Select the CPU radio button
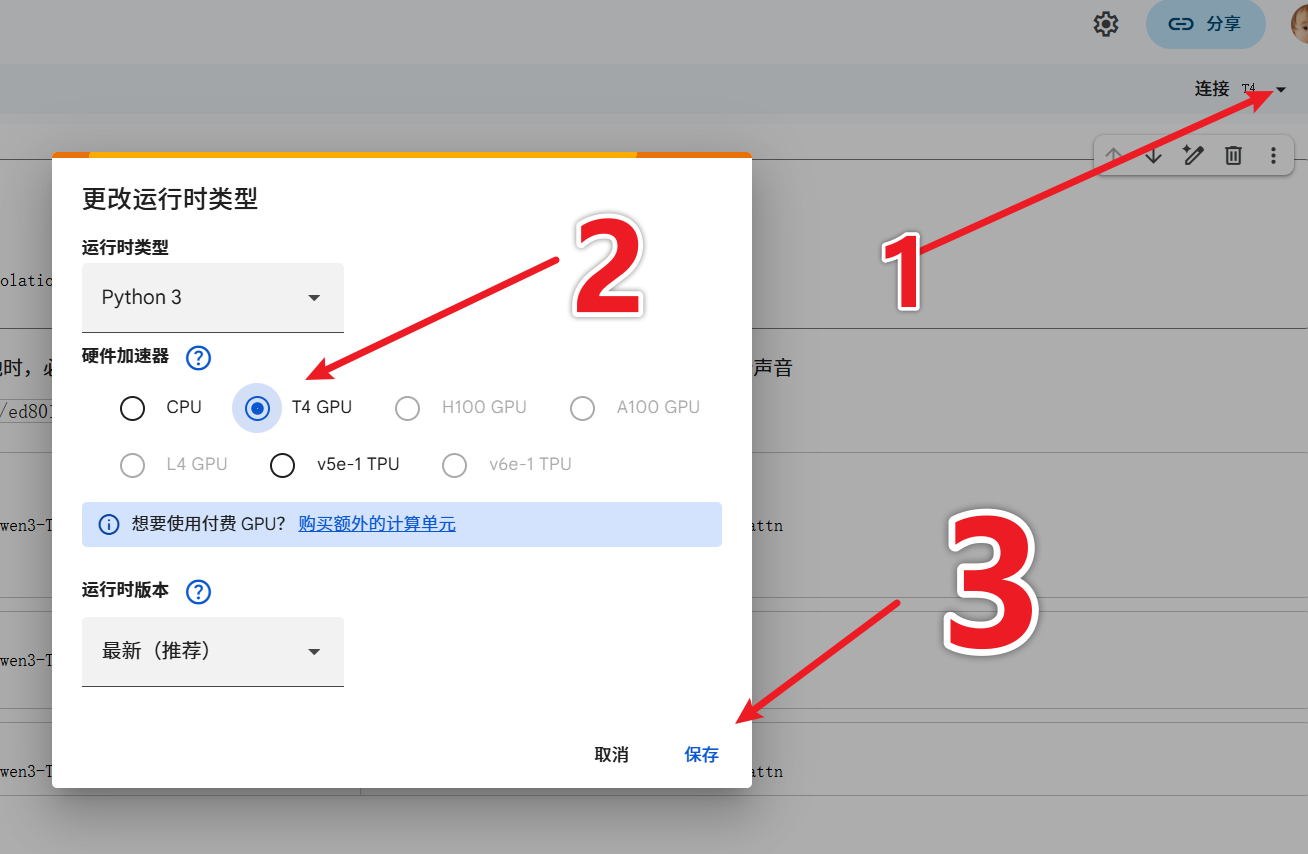This screenshot has width=1308, height=854. coord(133,408)
